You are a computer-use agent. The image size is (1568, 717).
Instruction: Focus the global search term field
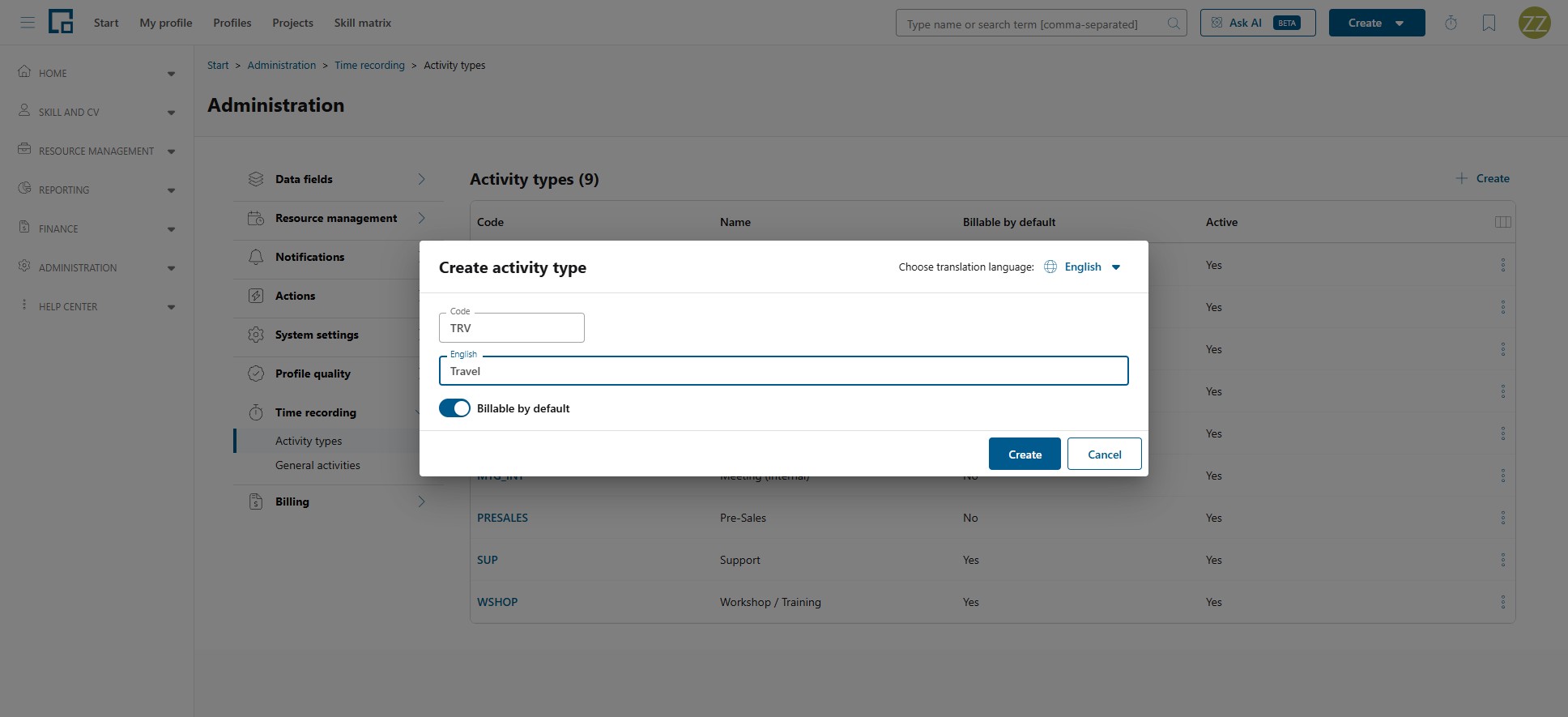click(1042, 23)
